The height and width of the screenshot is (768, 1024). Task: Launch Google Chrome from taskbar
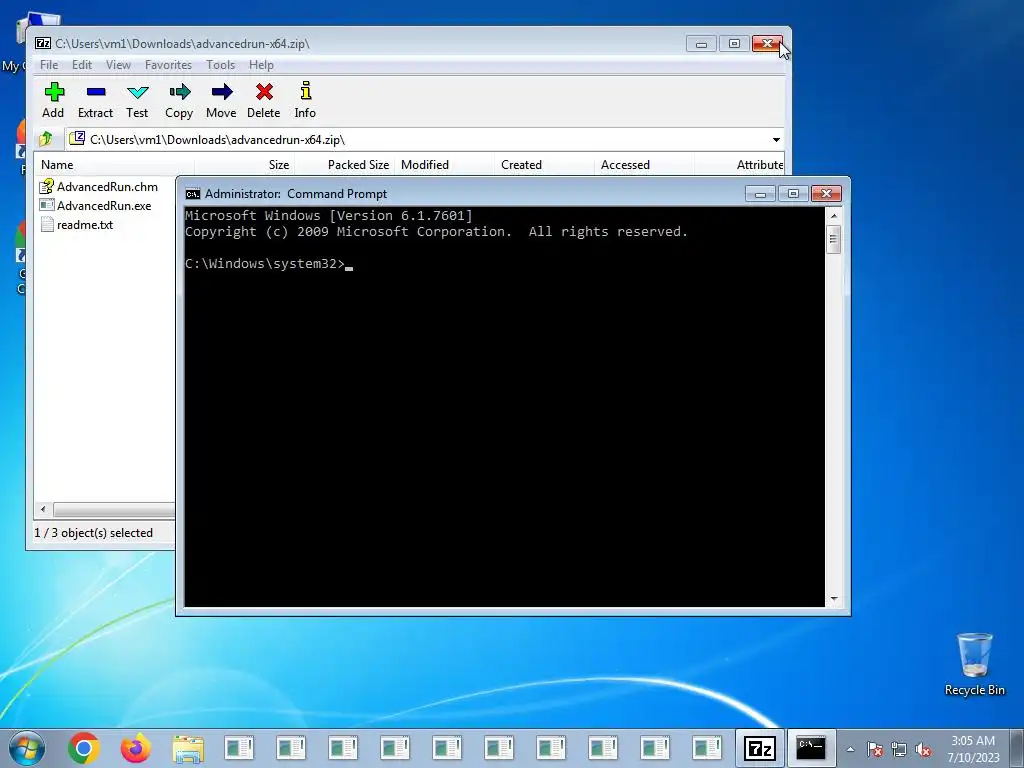(x=83, y=748)
